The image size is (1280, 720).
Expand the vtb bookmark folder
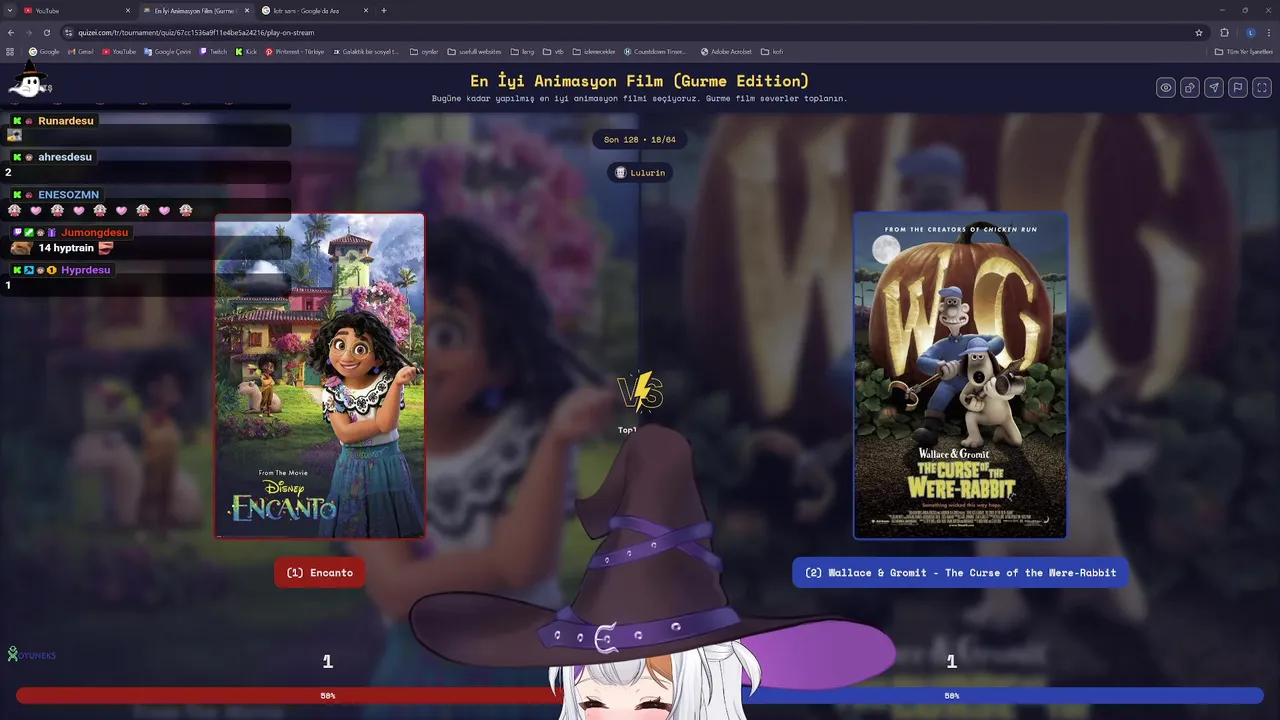click(554, 52)
